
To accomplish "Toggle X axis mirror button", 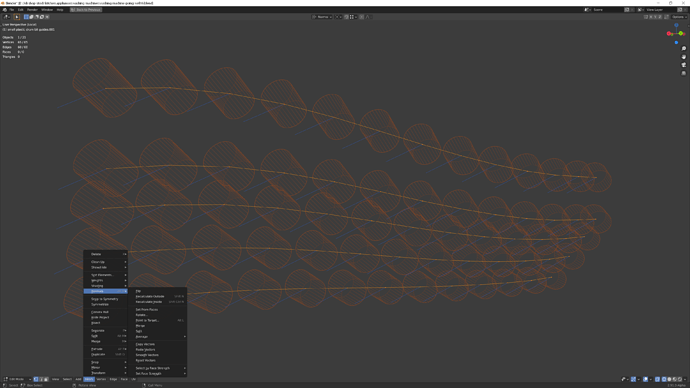I will 651,17.
